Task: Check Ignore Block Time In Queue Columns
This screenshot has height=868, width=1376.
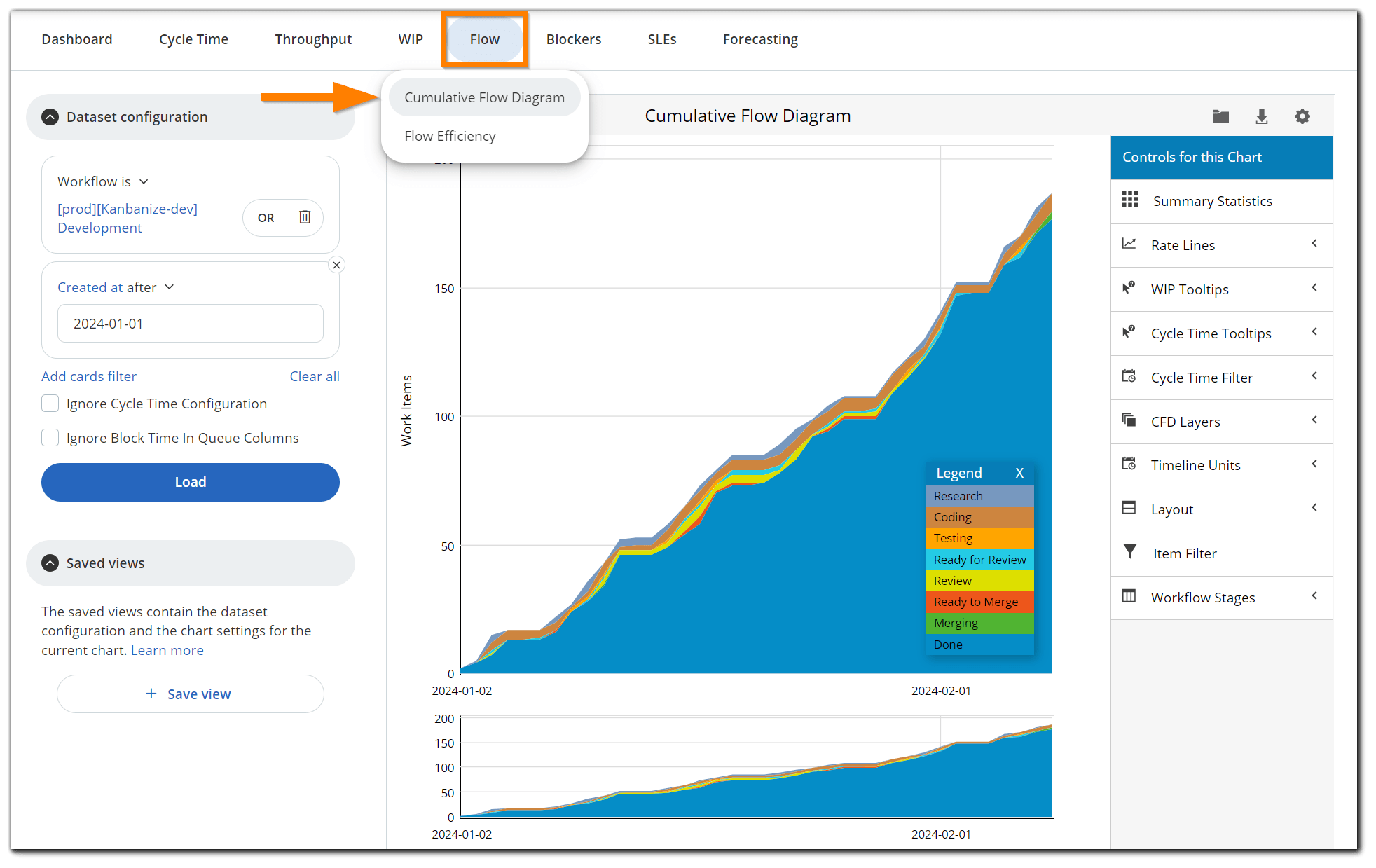Action: tap(50, 438)
